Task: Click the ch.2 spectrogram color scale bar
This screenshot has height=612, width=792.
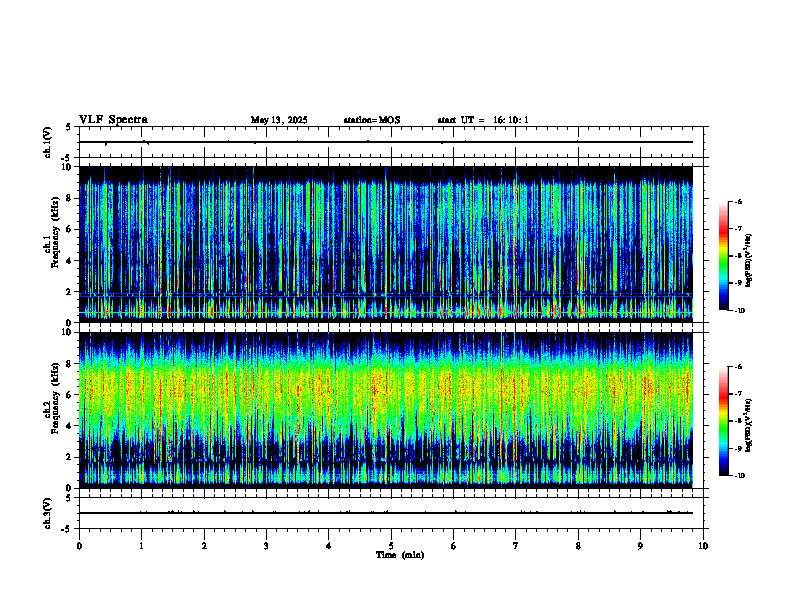Action: tap(723, 421)
